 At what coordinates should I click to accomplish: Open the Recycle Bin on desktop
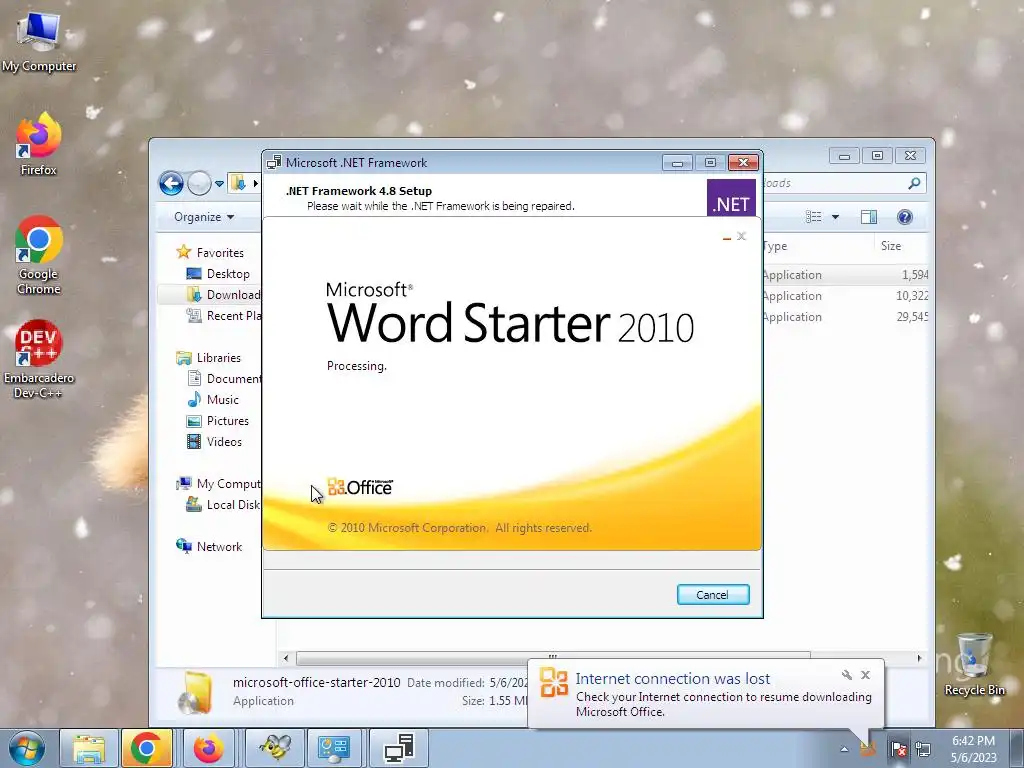974,665
